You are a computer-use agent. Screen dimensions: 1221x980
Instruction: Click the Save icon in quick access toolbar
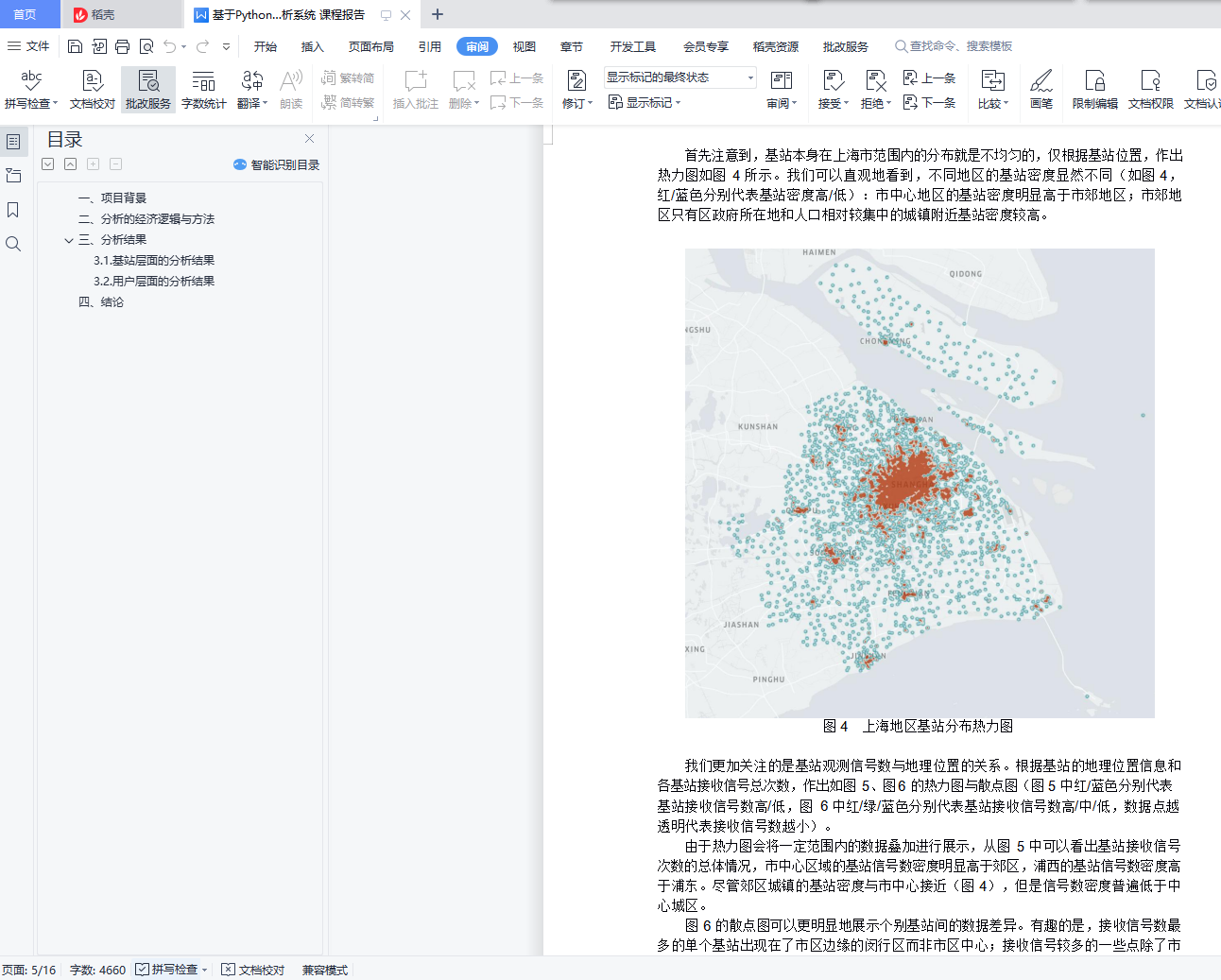click(76, 46)
